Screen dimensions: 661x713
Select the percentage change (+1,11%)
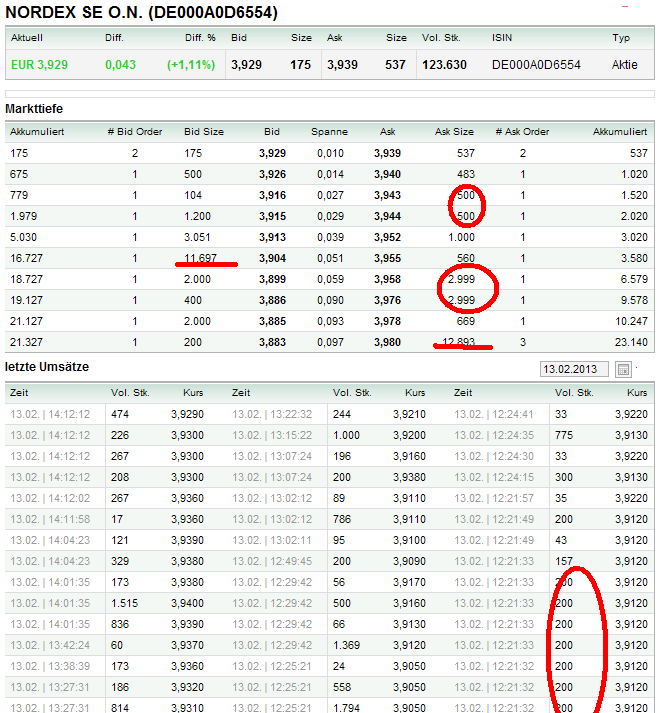(x=191, y=65)
